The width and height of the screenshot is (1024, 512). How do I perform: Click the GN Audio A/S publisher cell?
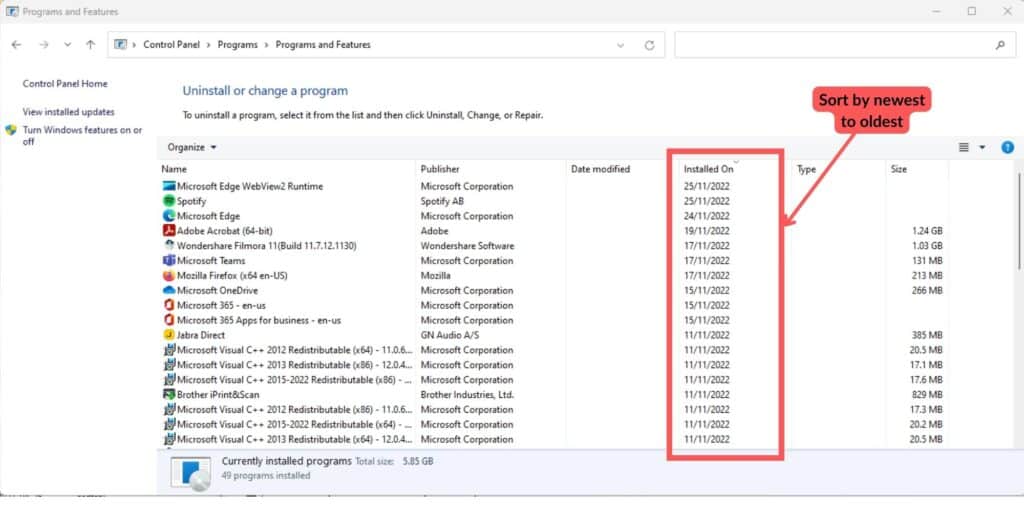pos(450,335)
